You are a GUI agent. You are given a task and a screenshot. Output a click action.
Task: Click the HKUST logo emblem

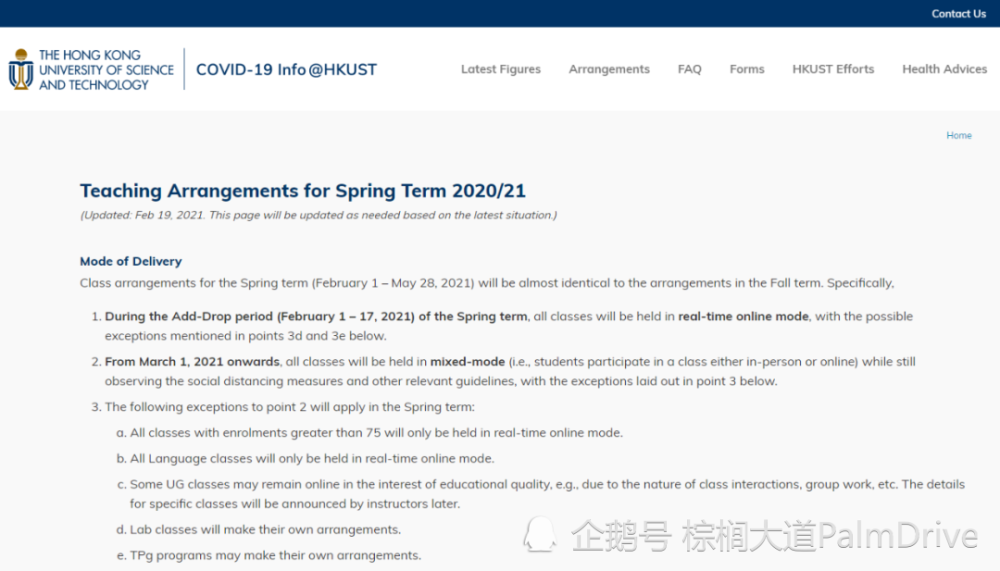pyautogui.click(x=21, y=69)
